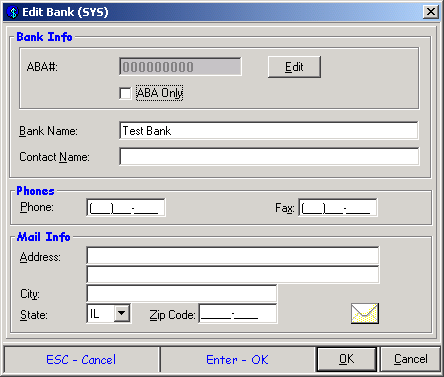Click the disabled ABA# number field

click(x=180, y=67)
